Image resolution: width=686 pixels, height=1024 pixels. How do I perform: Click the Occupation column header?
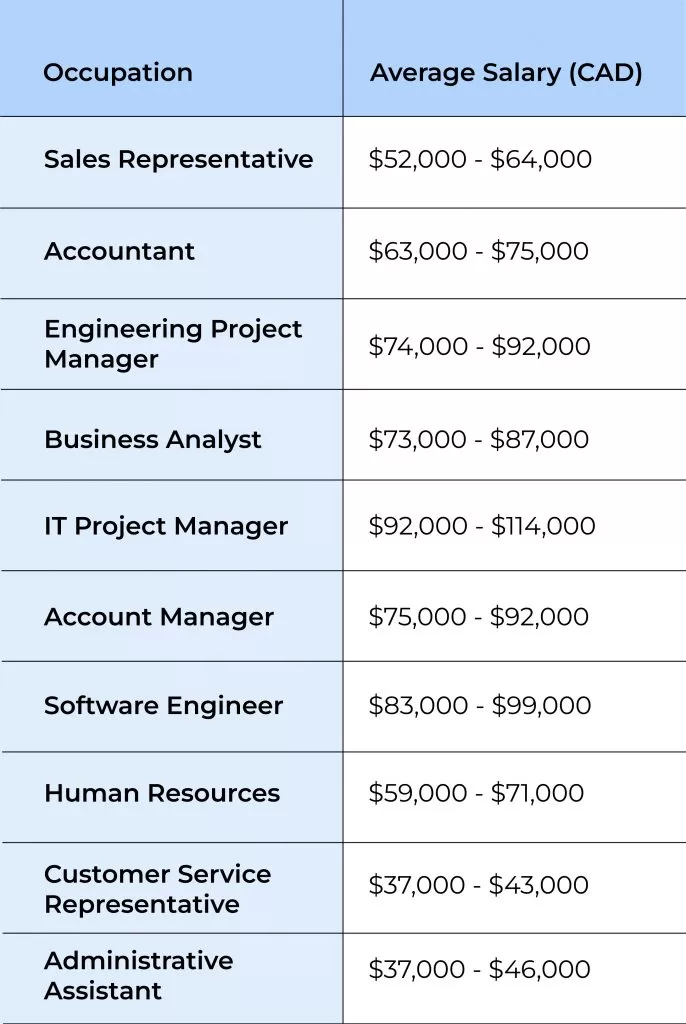[x=118, y=73]
